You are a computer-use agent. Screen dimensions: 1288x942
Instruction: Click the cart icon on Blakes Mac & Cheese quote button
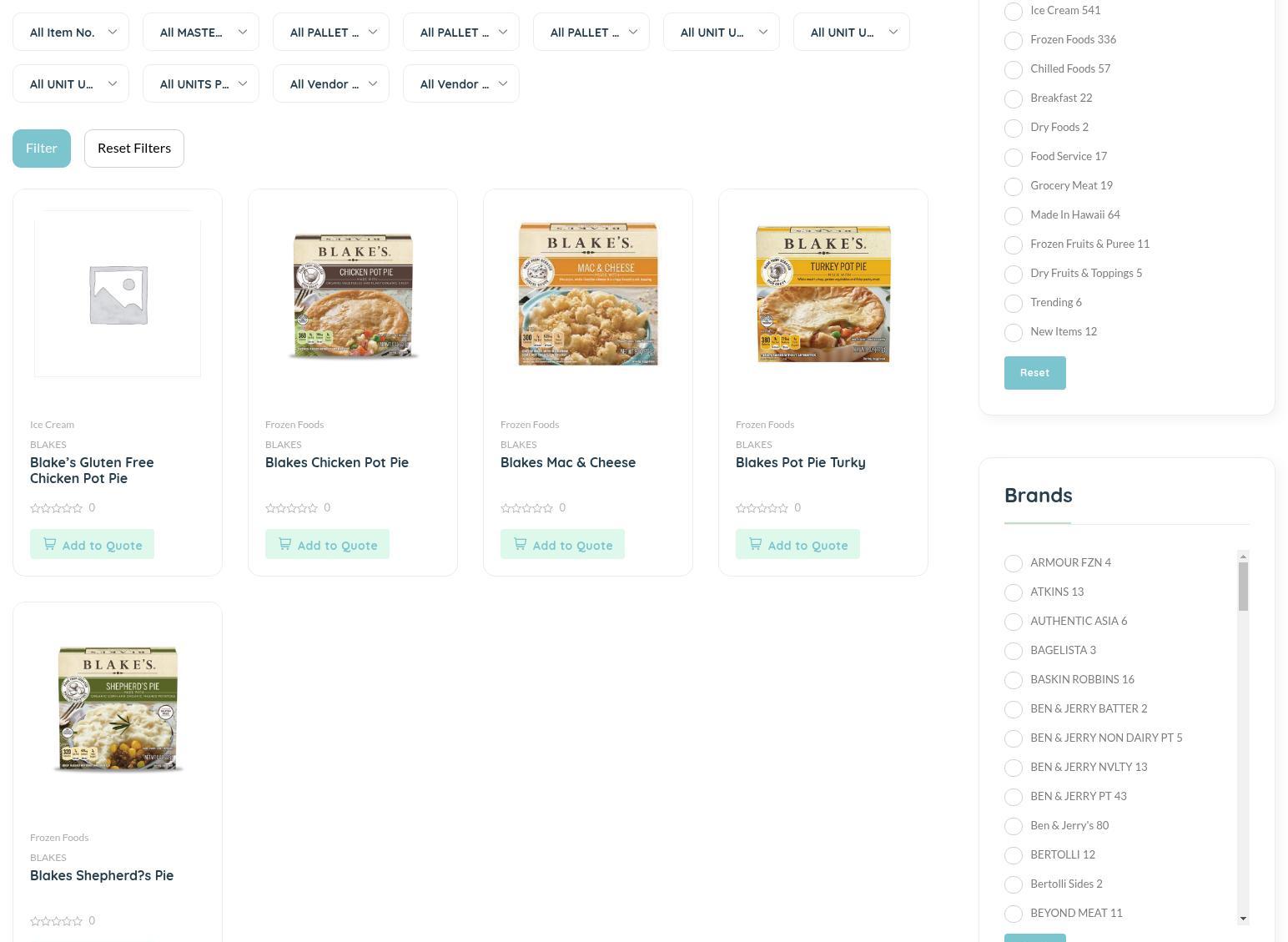[520, 544]
